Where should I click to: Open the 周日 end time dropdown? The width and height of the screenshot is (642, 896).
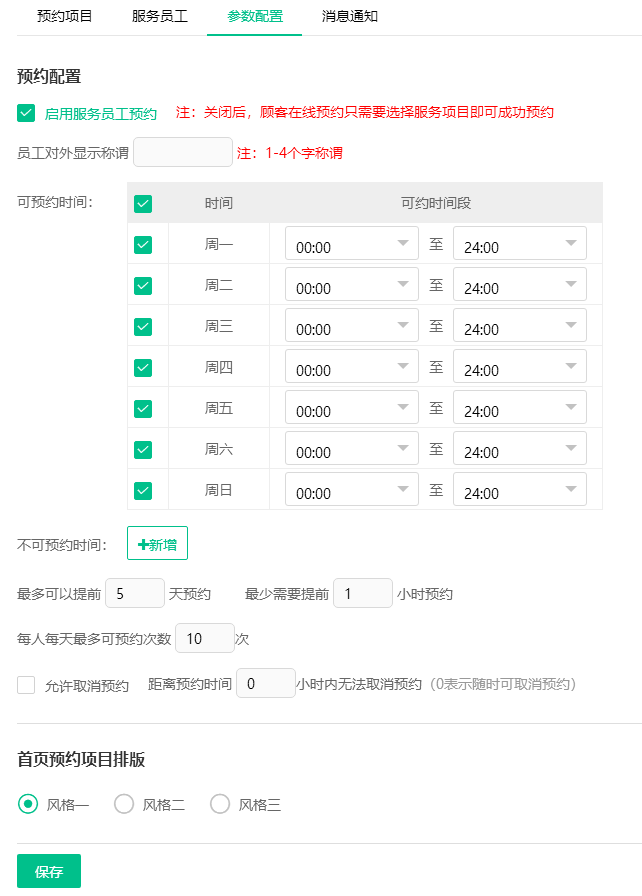pos(520,489)
